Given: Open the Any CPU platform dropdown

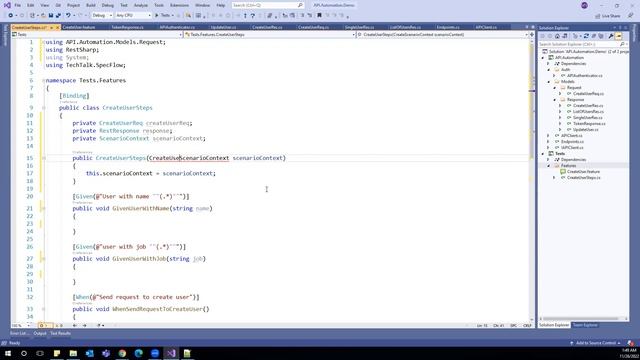Looking at the screenshot, I should point(133,16).
